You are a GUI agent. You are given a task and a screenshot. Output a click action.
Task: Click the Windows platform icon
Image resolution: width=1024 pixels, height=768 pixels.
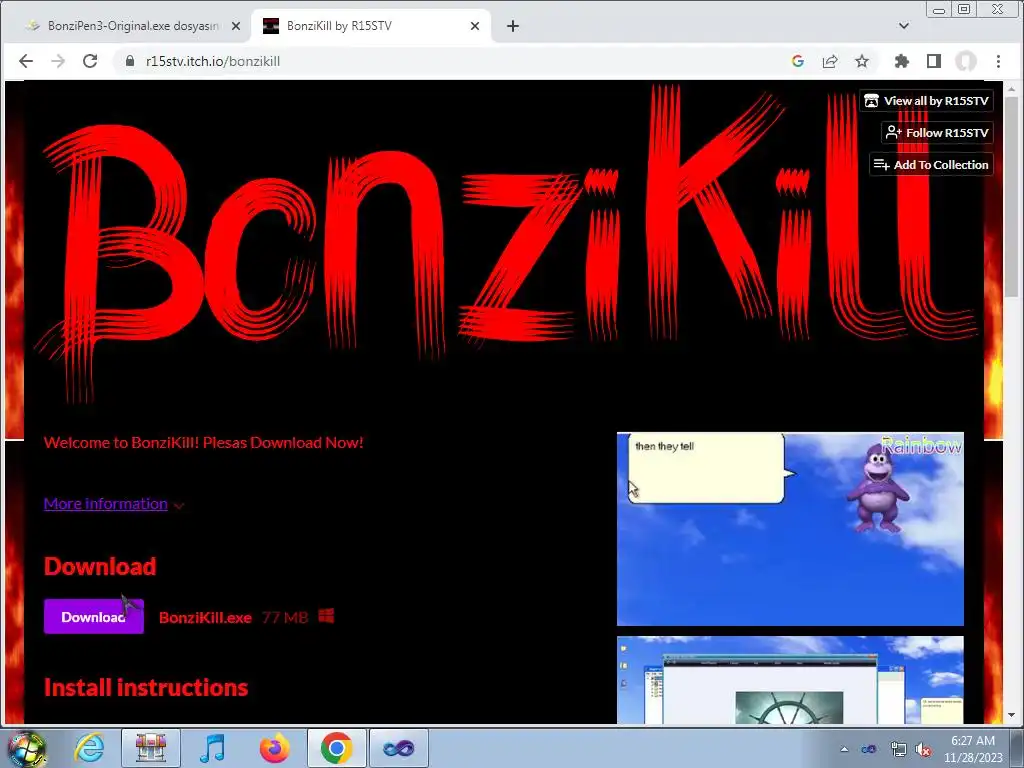pyautogui.click(x=326, y=616)
